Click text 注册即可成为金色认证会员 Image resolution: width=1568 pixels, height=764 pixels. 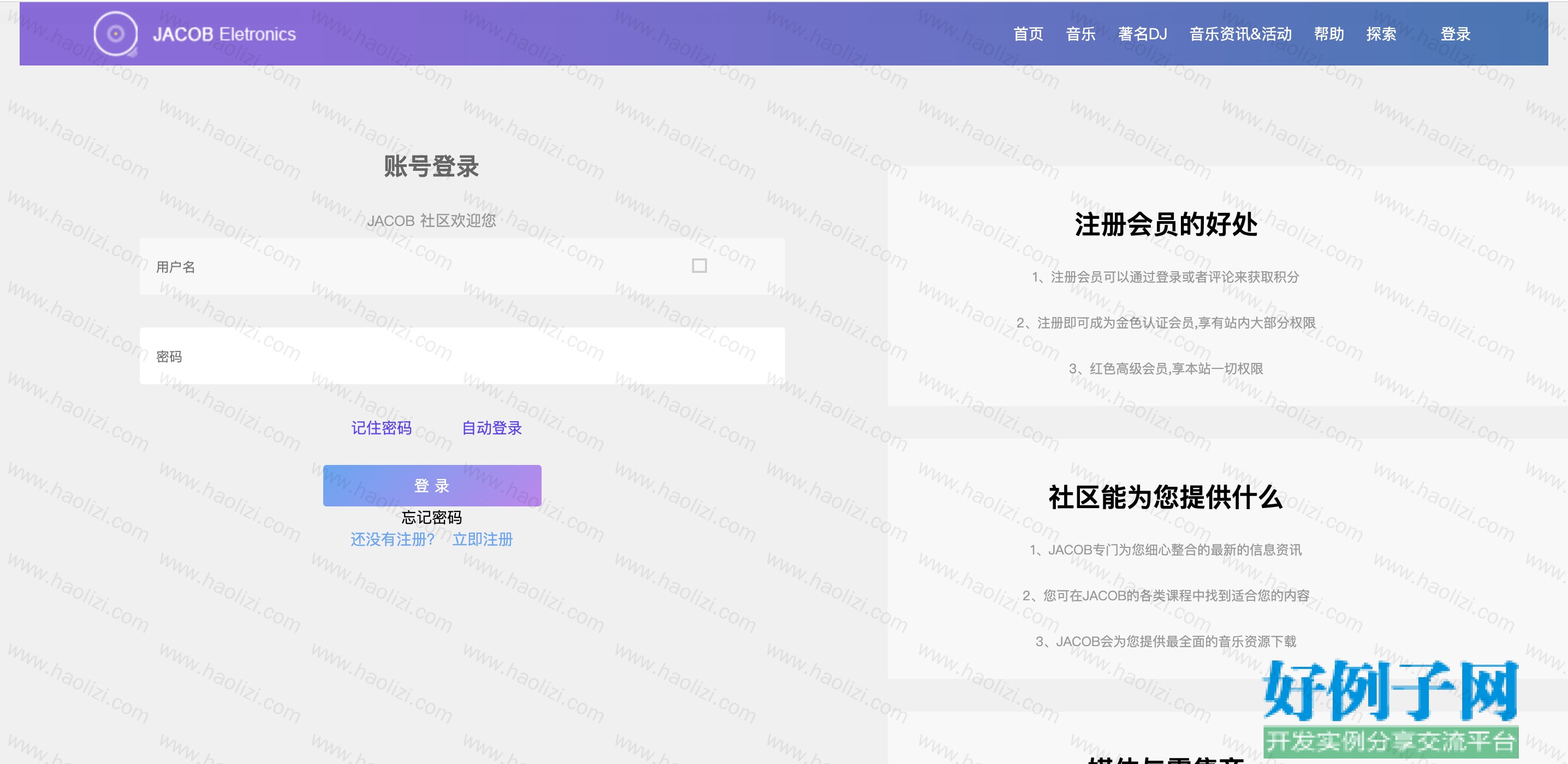click(1116, 323)
